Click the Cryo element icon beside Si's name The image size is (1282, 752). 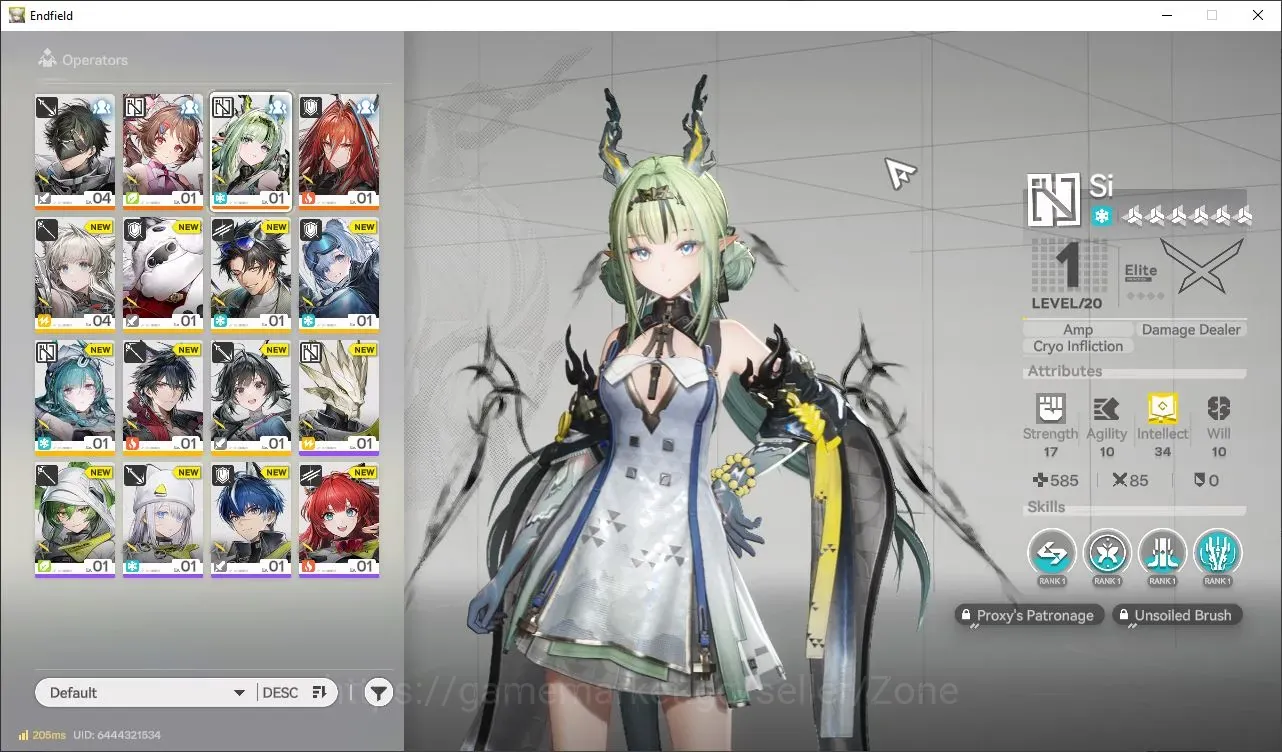1101,216
